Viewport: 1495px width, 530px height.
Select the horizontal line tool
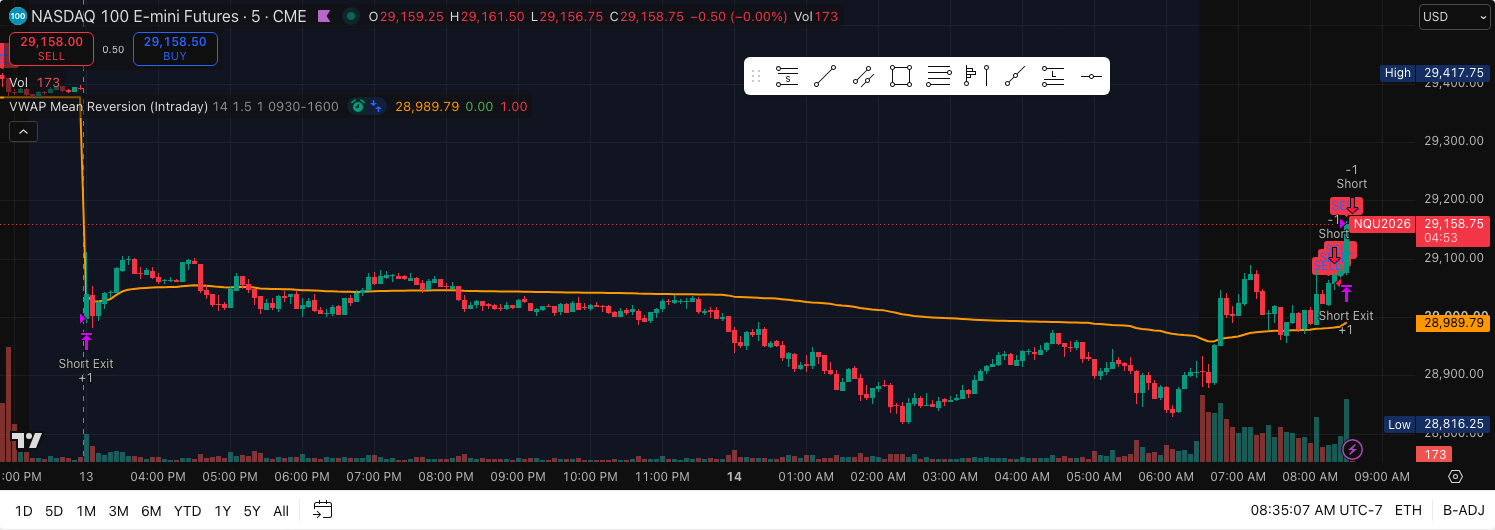pyautogui.click(x=1091, y=76)
